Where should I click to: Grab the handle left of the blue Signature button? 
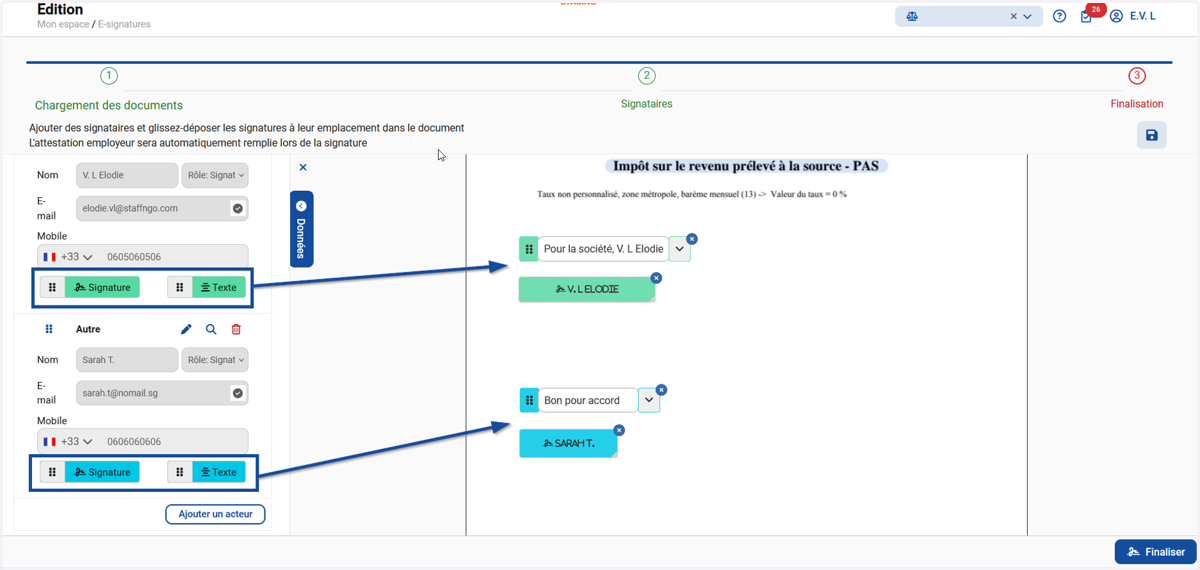[53, 472]
